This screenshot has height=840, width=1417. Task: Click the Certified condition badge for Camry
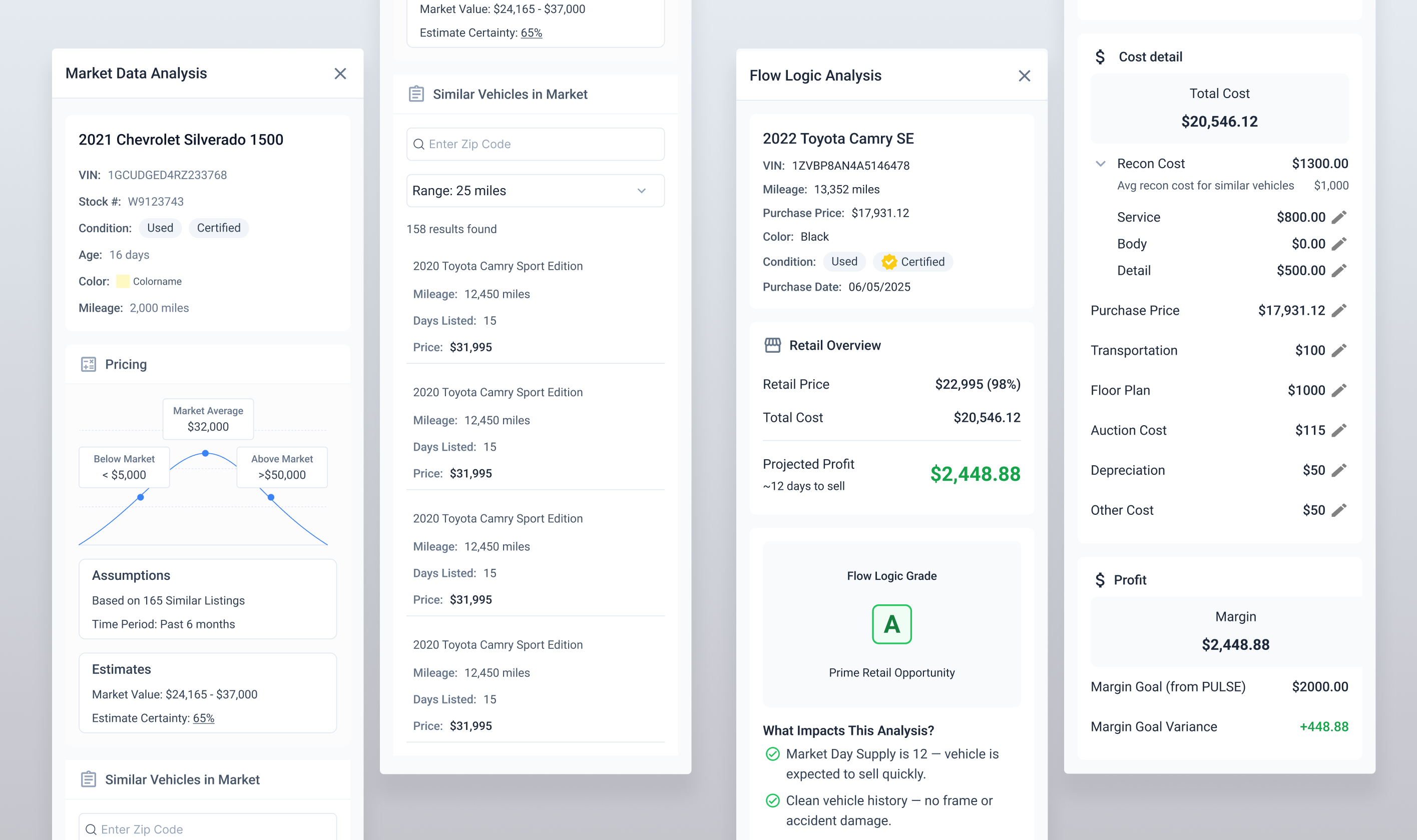[x=912, y=262]
